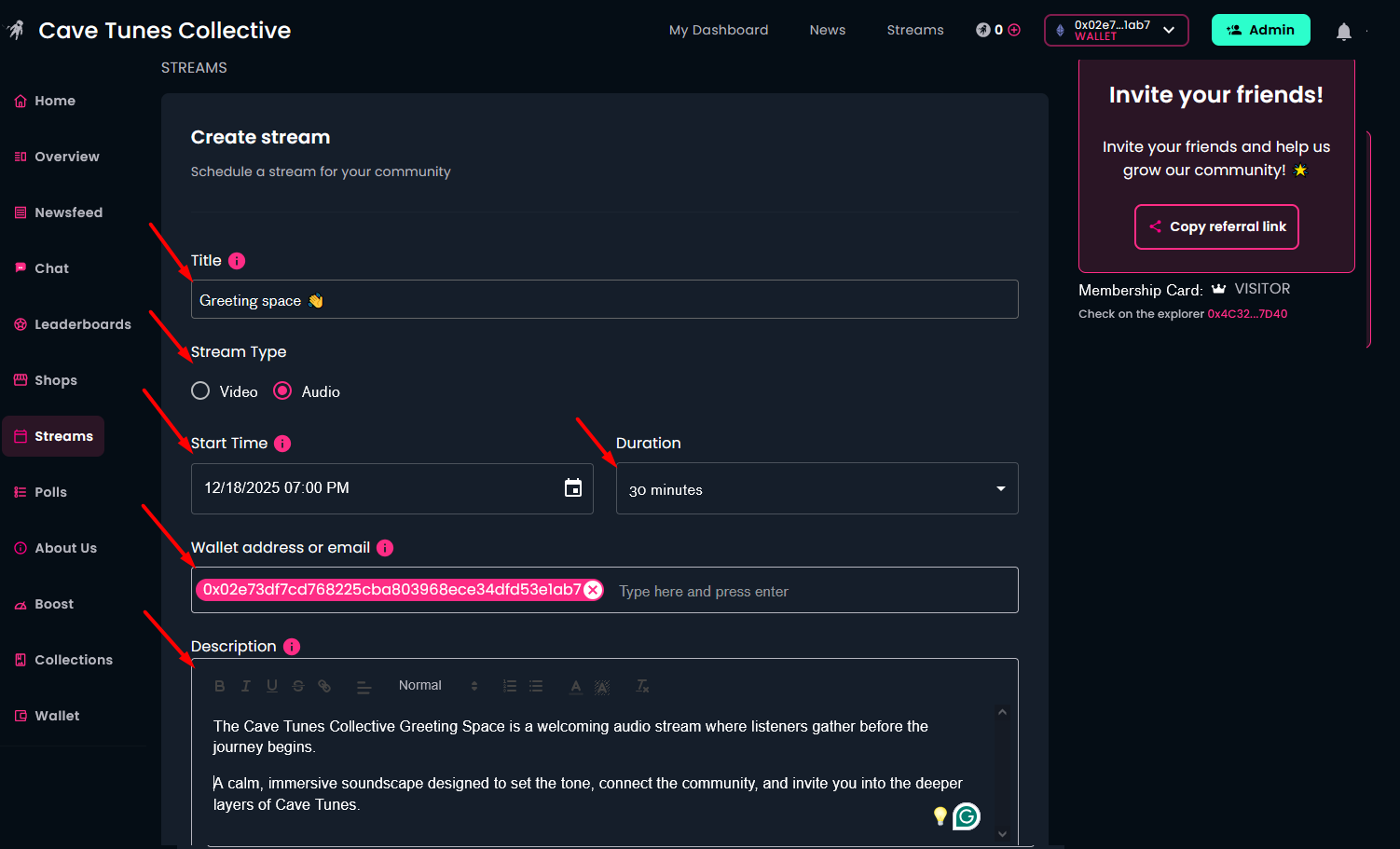Open the Duration dropdown

tap(817, 489)
